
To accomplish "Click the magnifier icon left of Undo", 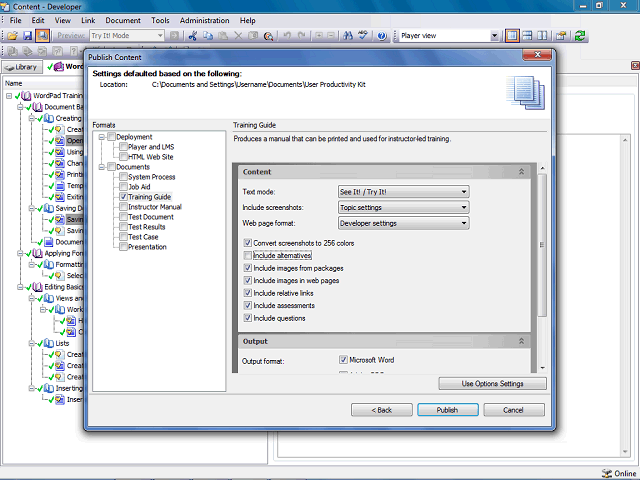I will click(268, 36).
